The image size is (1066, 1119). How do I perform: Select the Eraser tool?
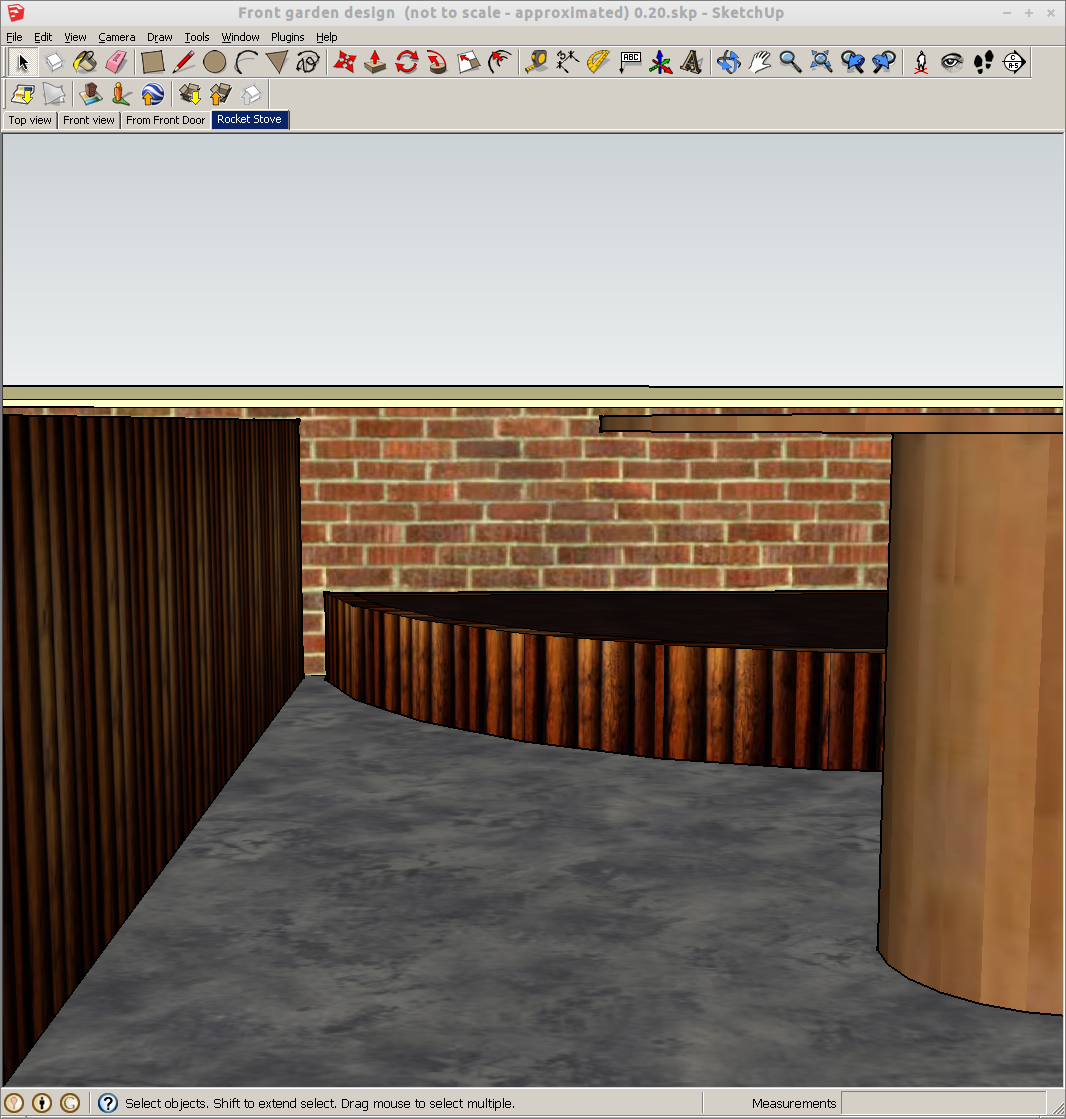(117, 62)
